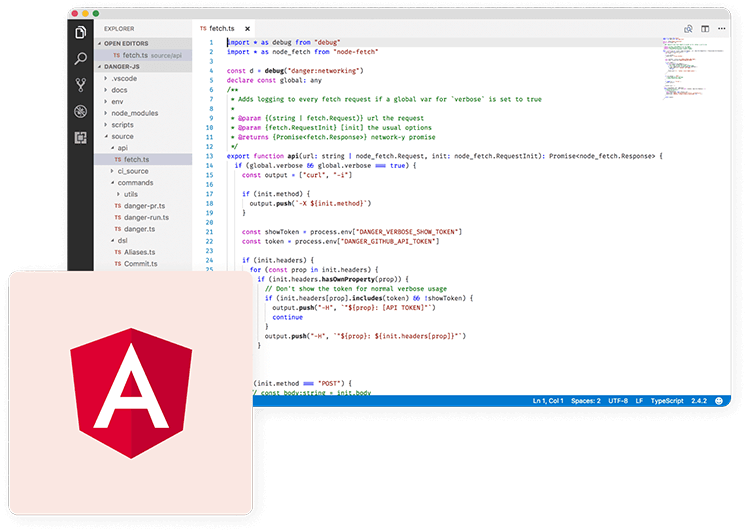Open the Extensions view
This screenshot has width=747, height=531.
(x=81, y=138)
